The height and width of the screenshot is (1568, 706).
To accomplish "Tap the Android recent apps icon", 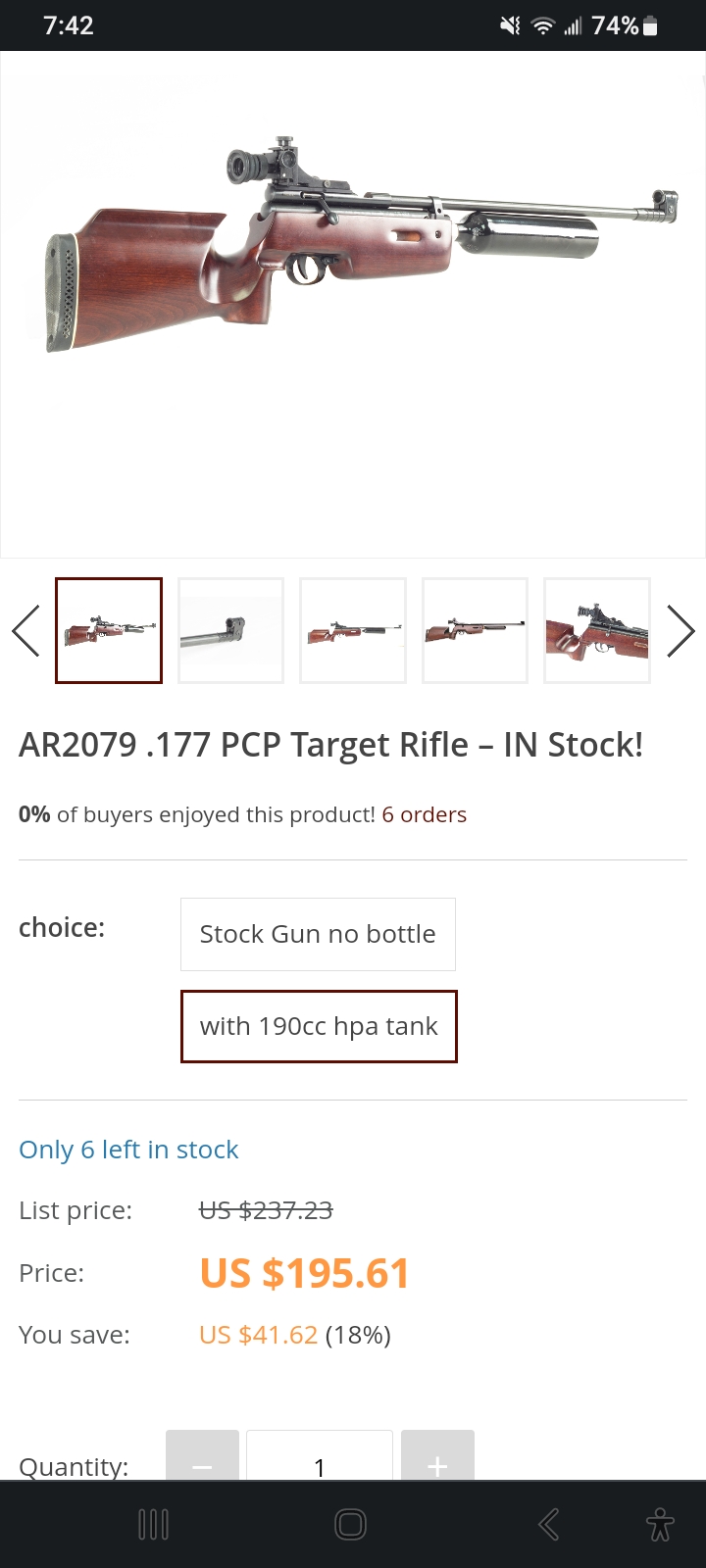I will coord(154,1525).
